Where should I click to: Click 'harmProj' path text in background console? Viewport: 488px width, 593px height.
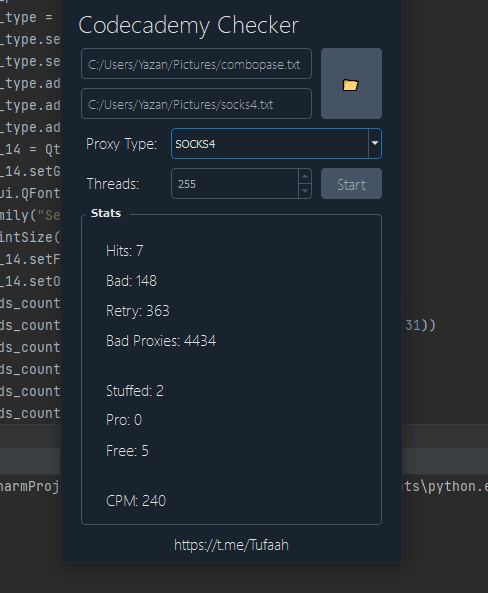pos(30,486)
